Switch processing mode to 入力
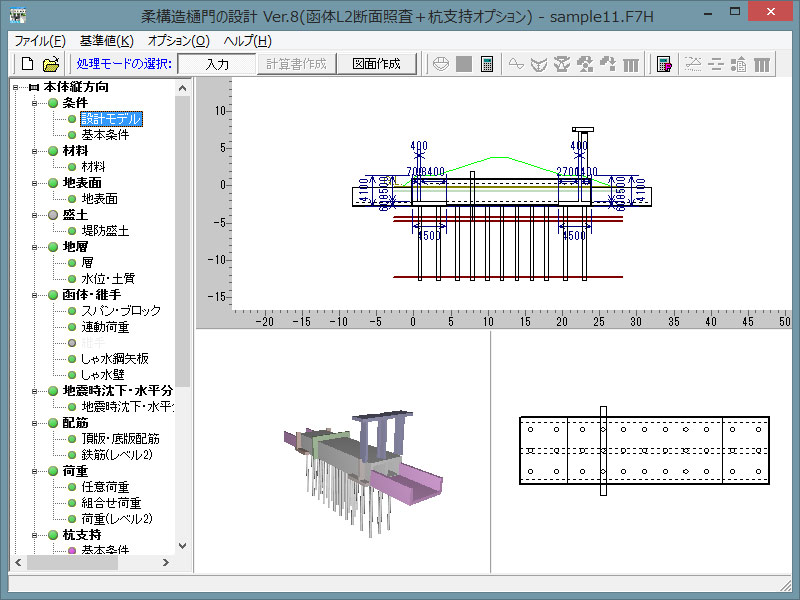The height and width of the screenshot is (600, 800). [216, 64]
